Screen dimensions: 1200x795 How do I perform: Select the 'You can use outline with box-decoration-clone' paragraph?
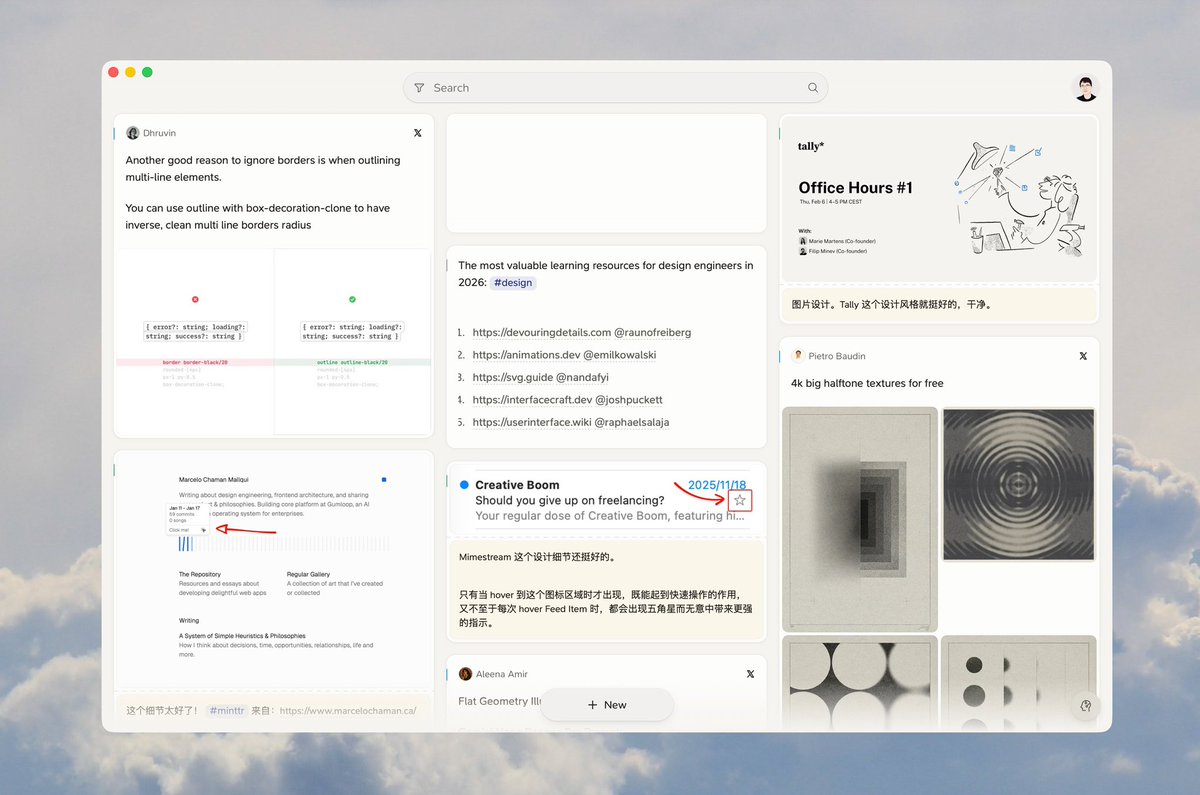[258, 217]
